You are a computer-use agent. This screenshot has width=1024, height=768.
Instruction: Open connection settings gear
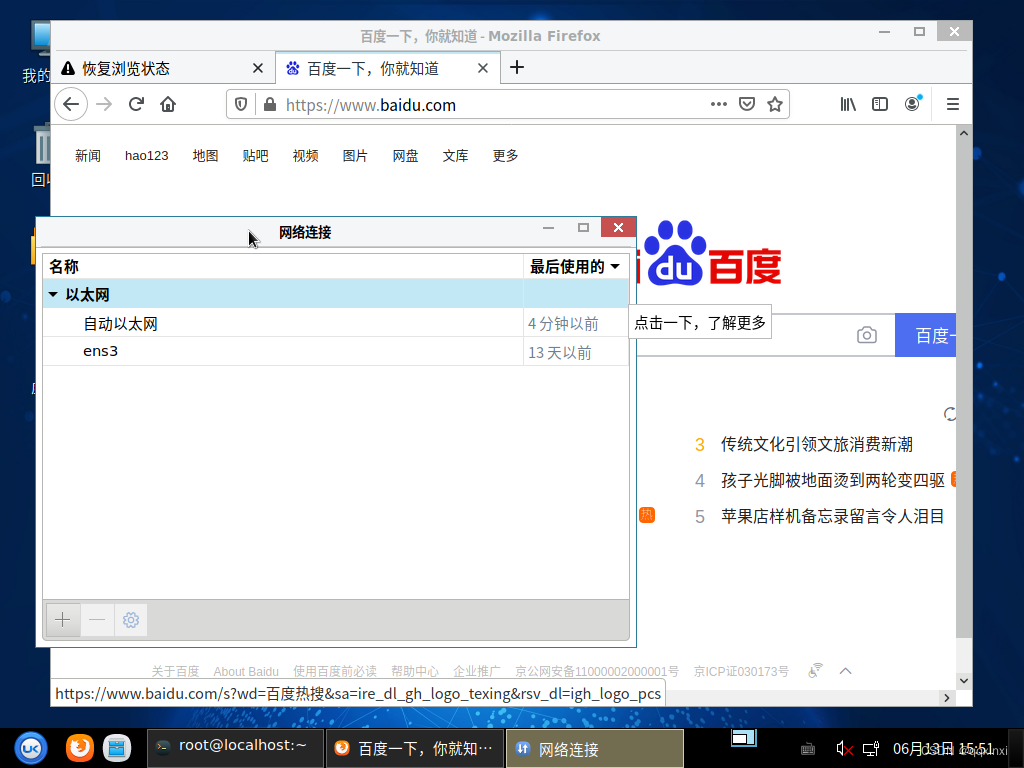(131, 619)
